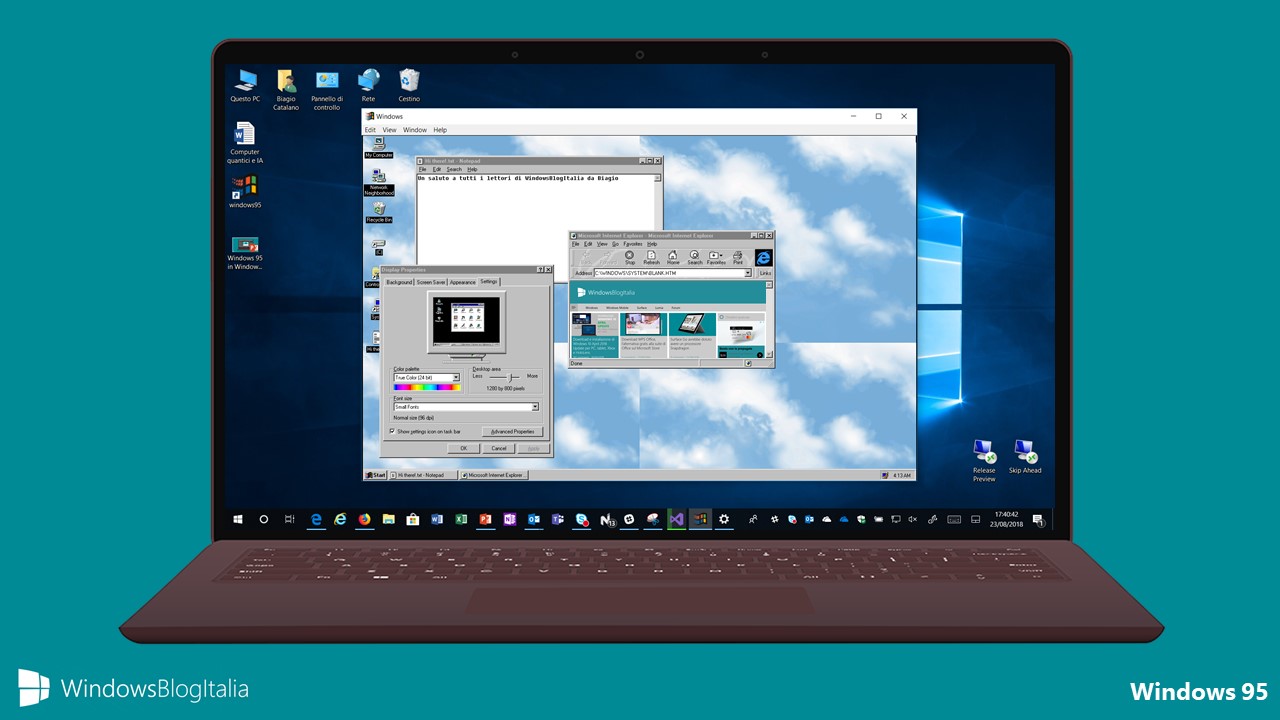Open Microsoft Teams taskbar icon
Screen dimensions: 1280x720
(x=557, y=520)
